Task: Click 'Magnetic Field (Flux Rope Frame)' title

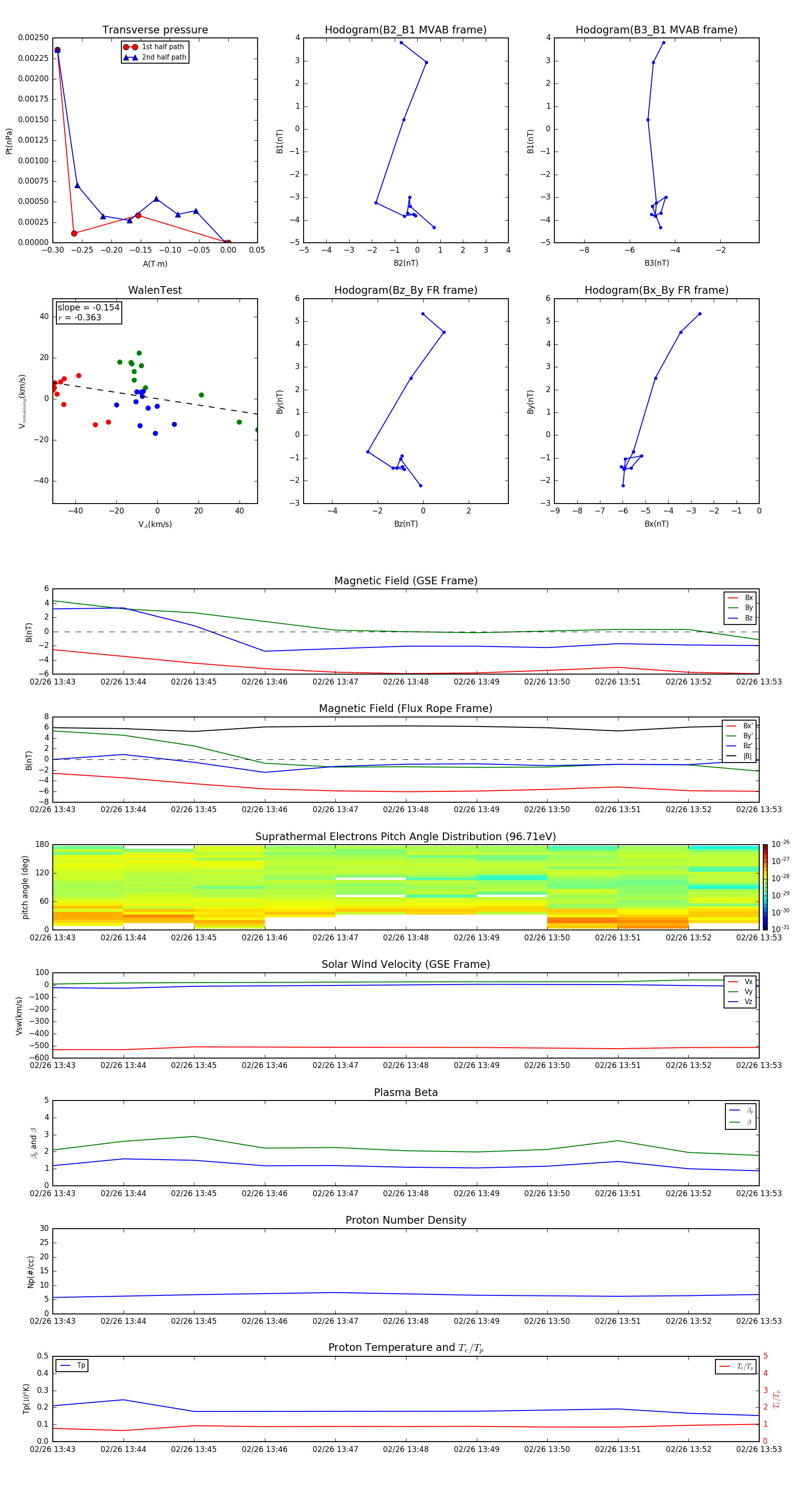Action: tap(406, 709)
